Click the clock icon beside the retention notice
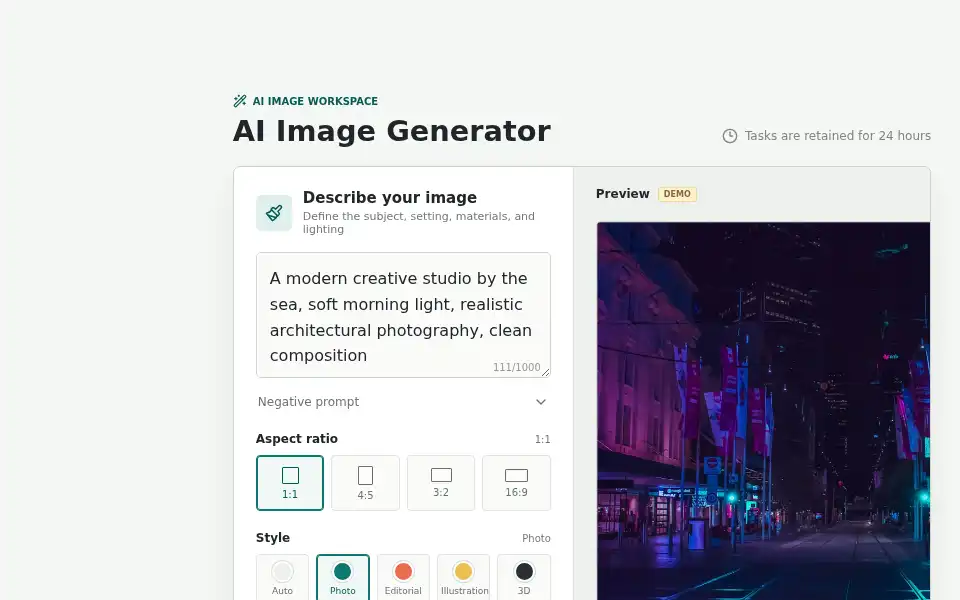 point(730,136)
